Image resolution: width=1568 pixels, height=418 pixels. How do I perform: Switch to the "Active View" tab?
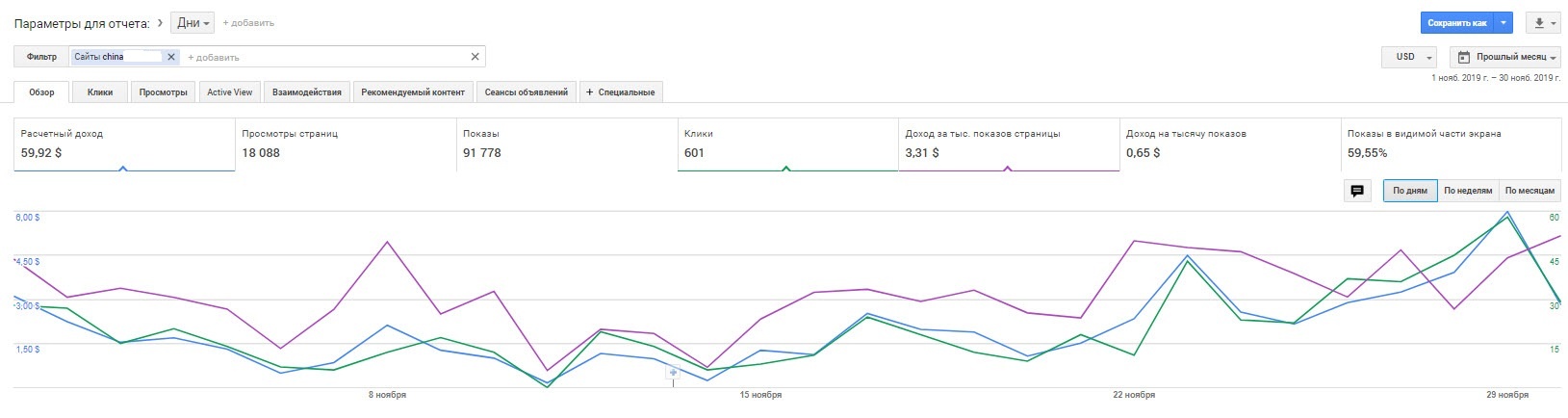[230, 92]
